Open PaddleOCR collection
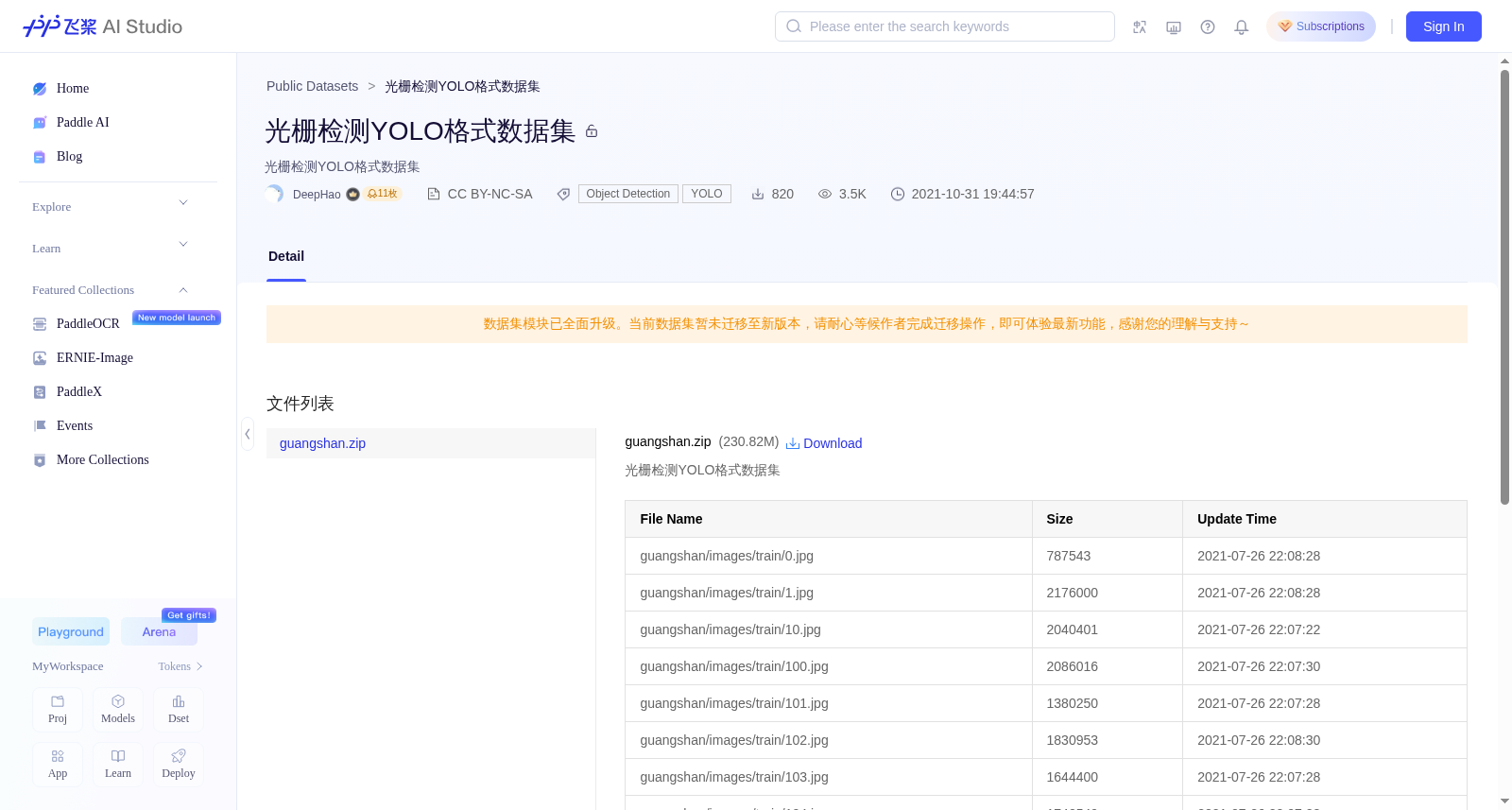 (88, 323)
